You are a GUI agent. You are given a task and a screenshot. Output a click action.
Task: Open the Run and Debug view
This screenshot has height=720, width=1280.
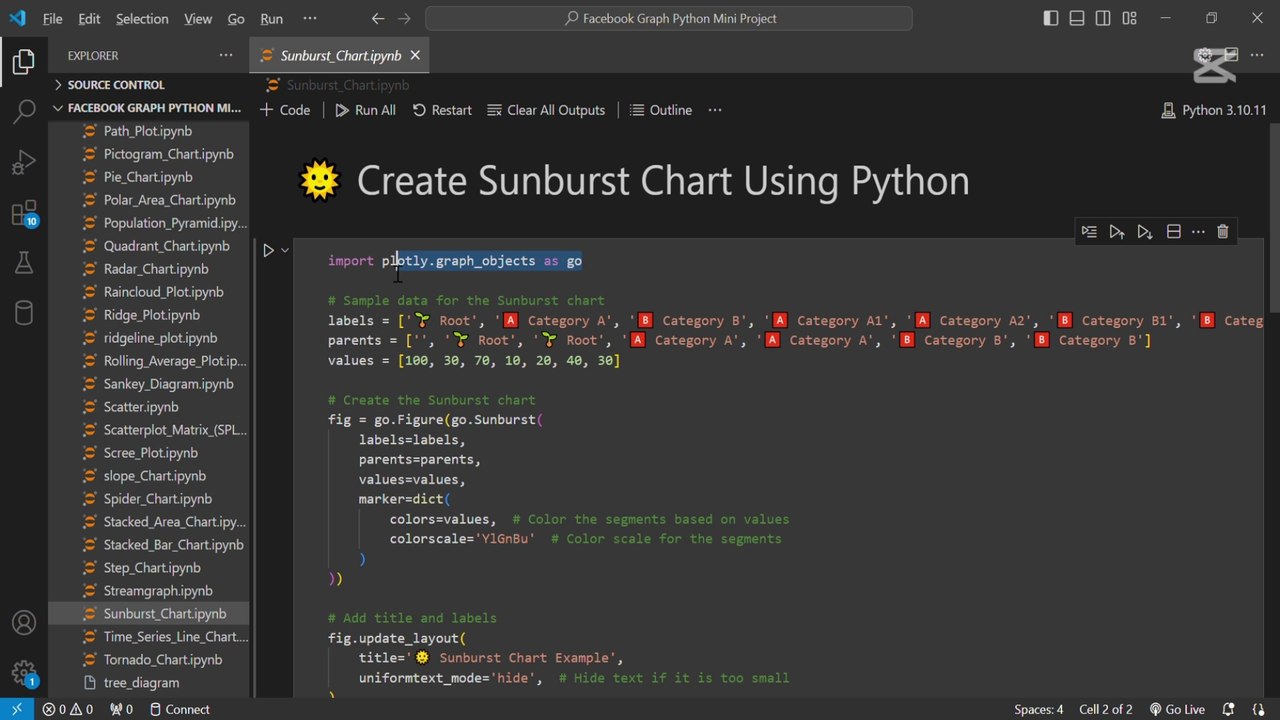(24, 162)
